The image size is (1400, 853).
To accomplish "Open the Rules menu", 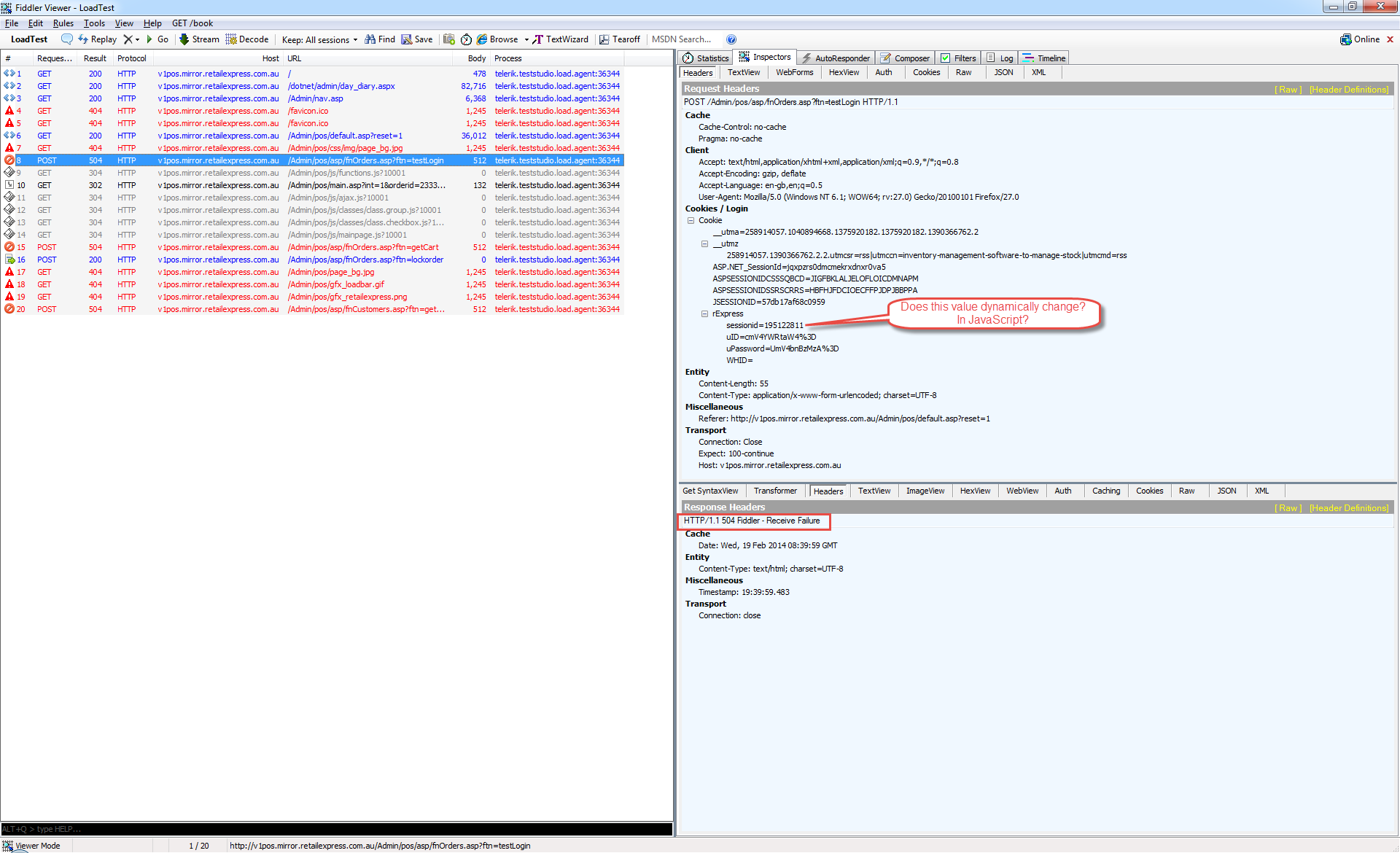I will pos(63,23).
